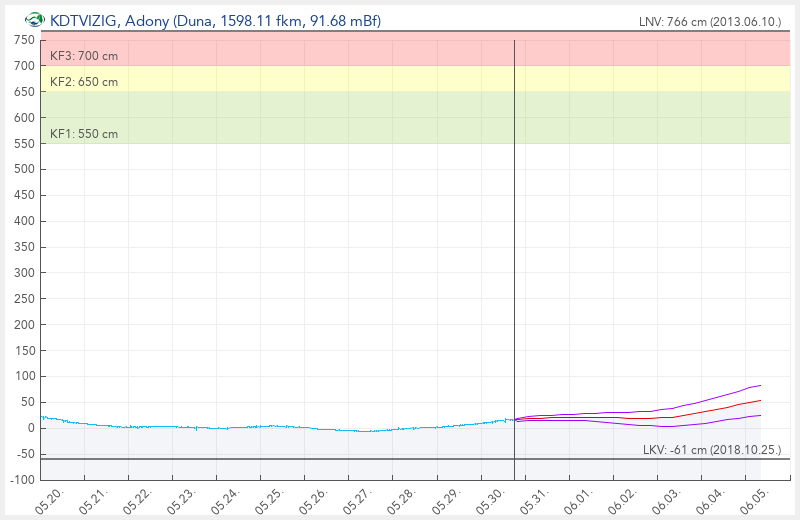Click the gray LKV minimum level line
Screen dimensions: 800x520
click(x=415, y=459)
